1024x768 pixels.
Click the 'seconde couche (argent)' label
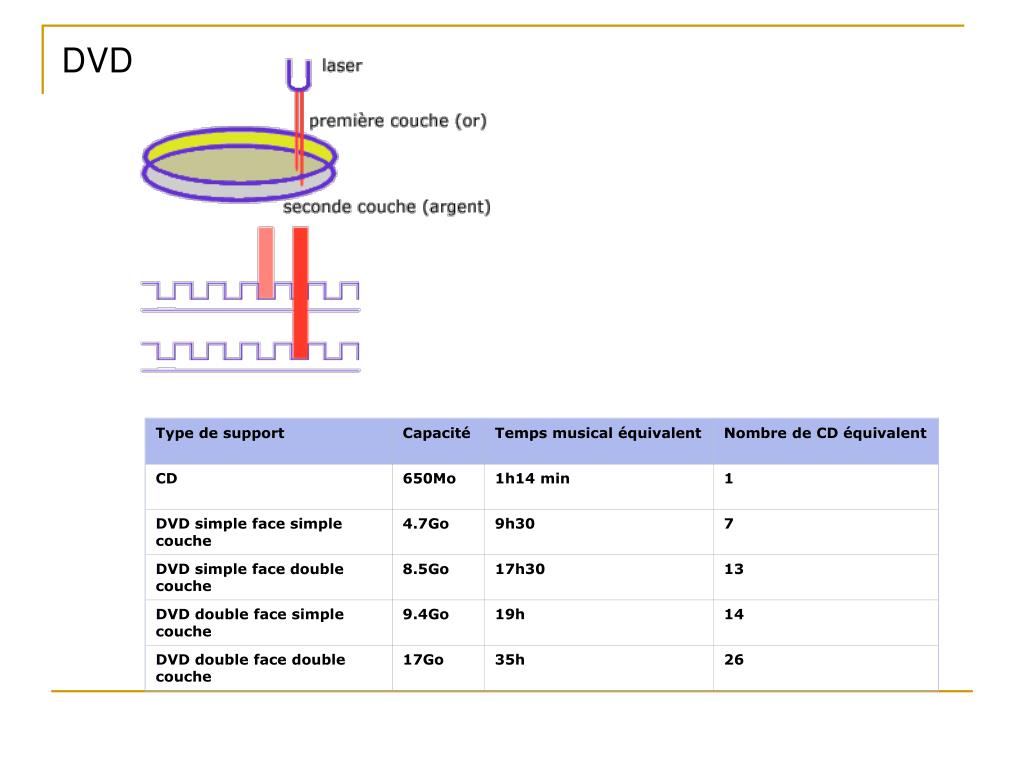click(x=387, y=207)
